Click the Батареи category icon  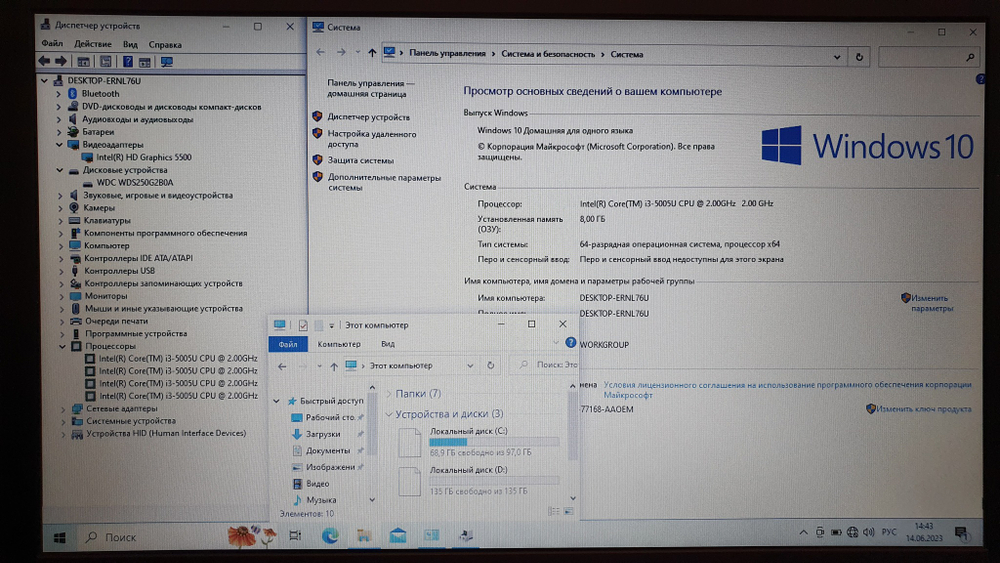click(73, 132)
